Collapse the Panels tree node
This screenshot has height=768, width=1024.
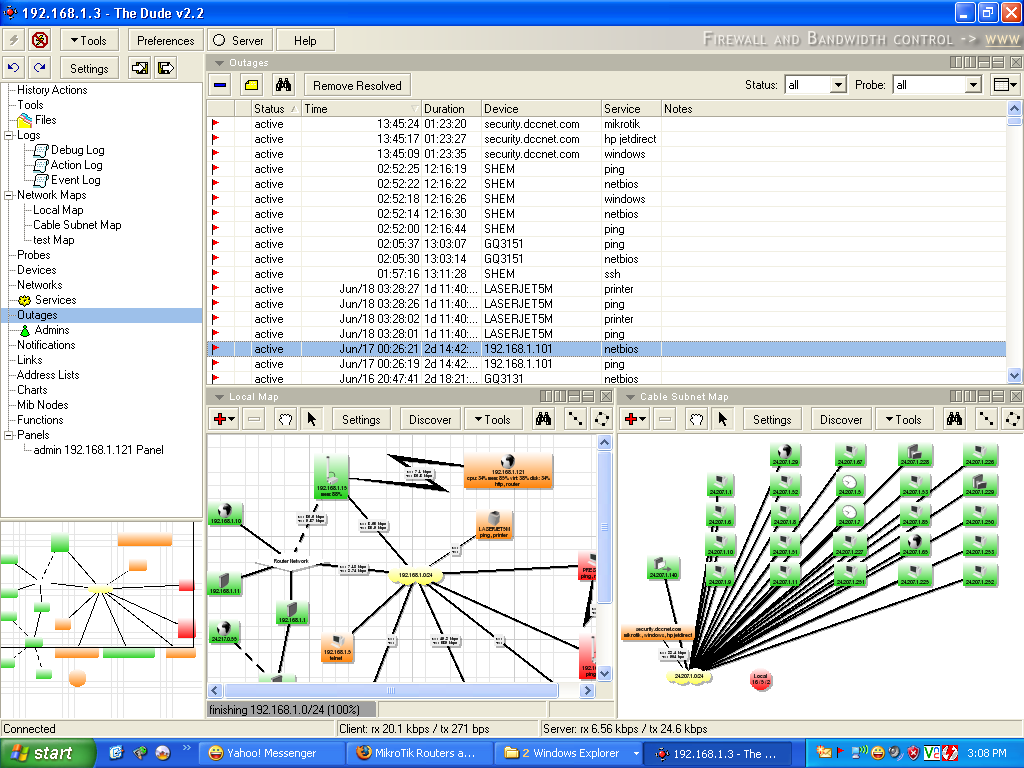[8, 435]
